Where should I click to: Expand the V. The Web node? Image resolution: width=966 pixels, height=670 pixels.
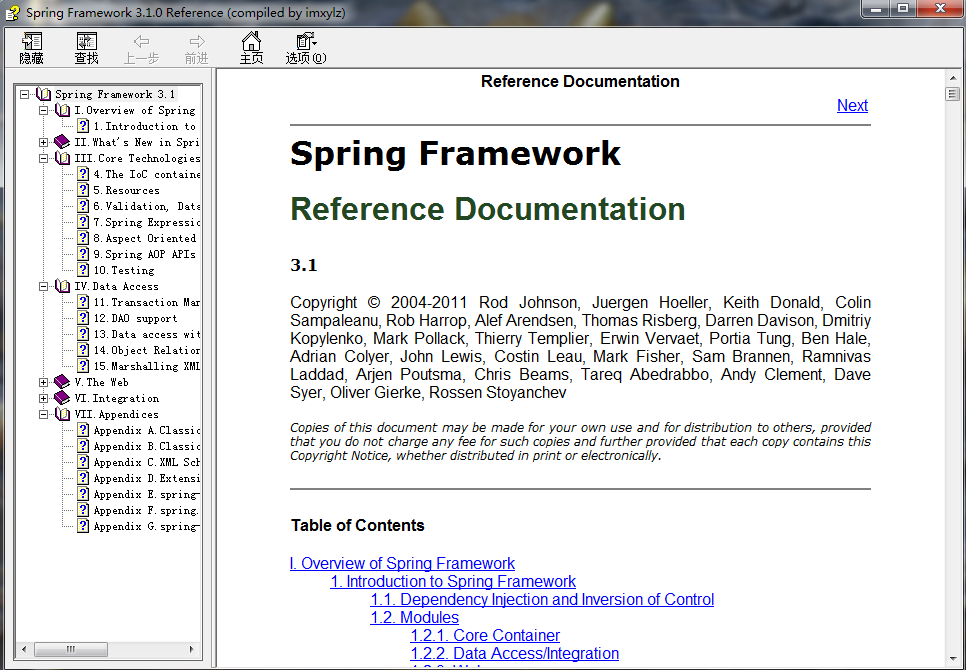[44, 382]
